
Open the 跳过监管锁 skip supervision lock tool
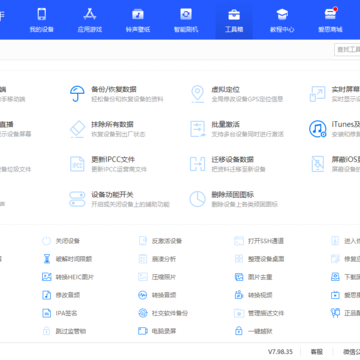click(64, 331)
